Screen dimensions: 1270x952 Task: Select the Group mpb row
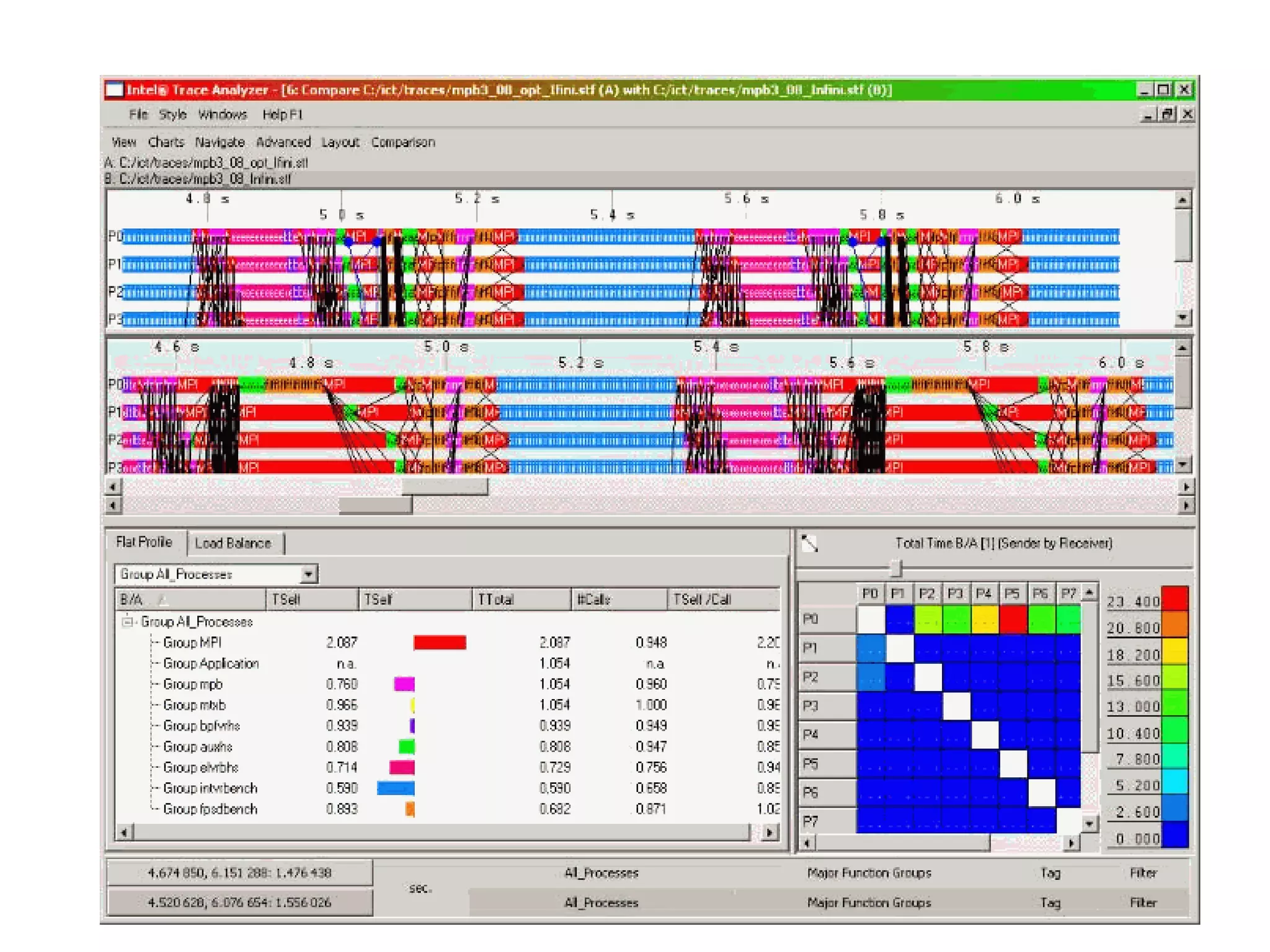[448, 684]
